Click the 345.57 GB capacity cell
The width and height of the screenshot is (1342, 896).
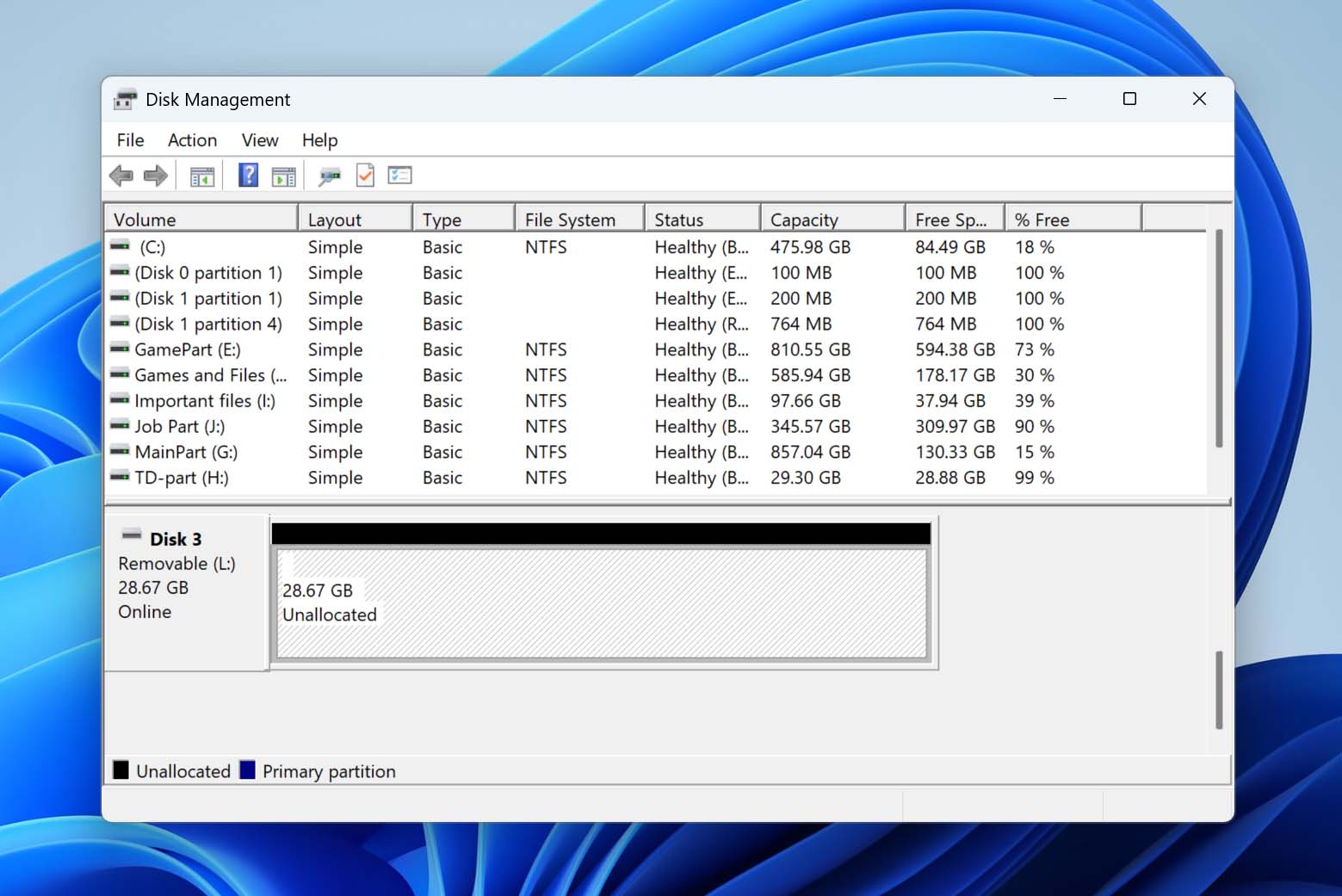(x=810, y=426)
